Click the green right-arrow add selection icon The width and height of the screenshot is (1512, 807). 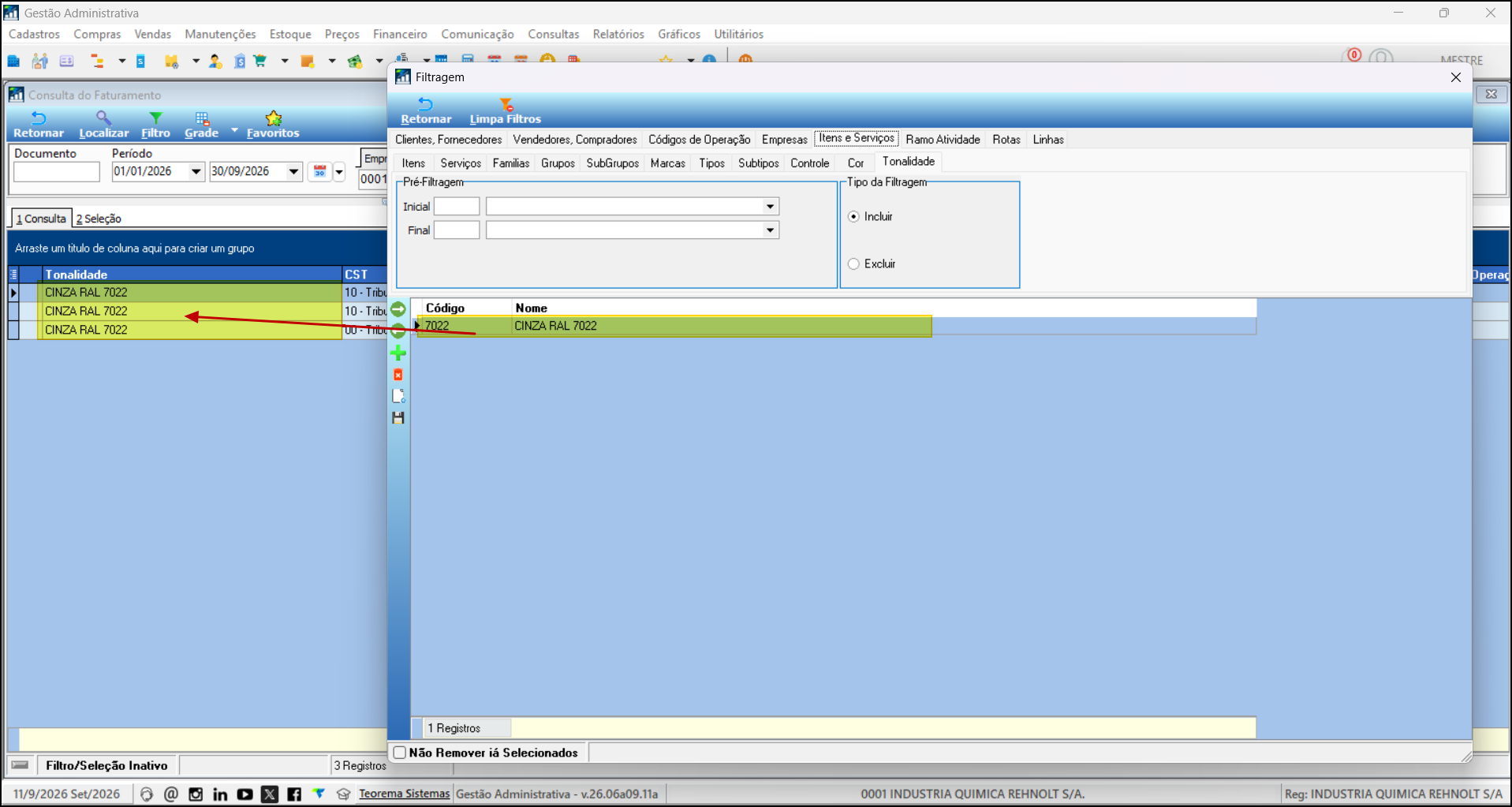click(398, 309)
